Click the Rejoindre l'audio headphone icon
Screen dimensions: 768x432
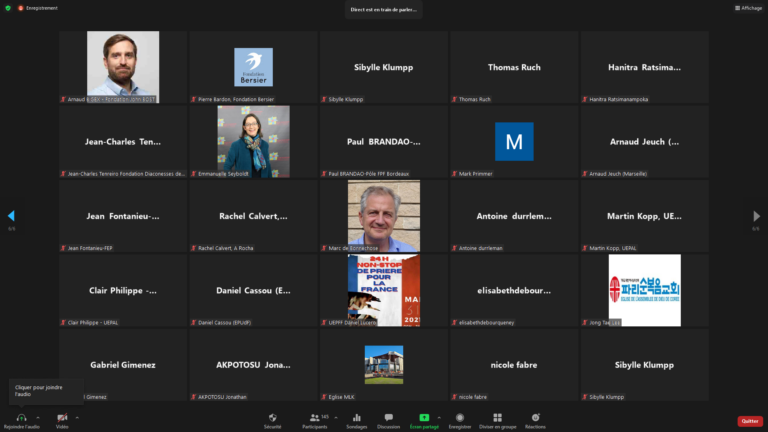21,417
